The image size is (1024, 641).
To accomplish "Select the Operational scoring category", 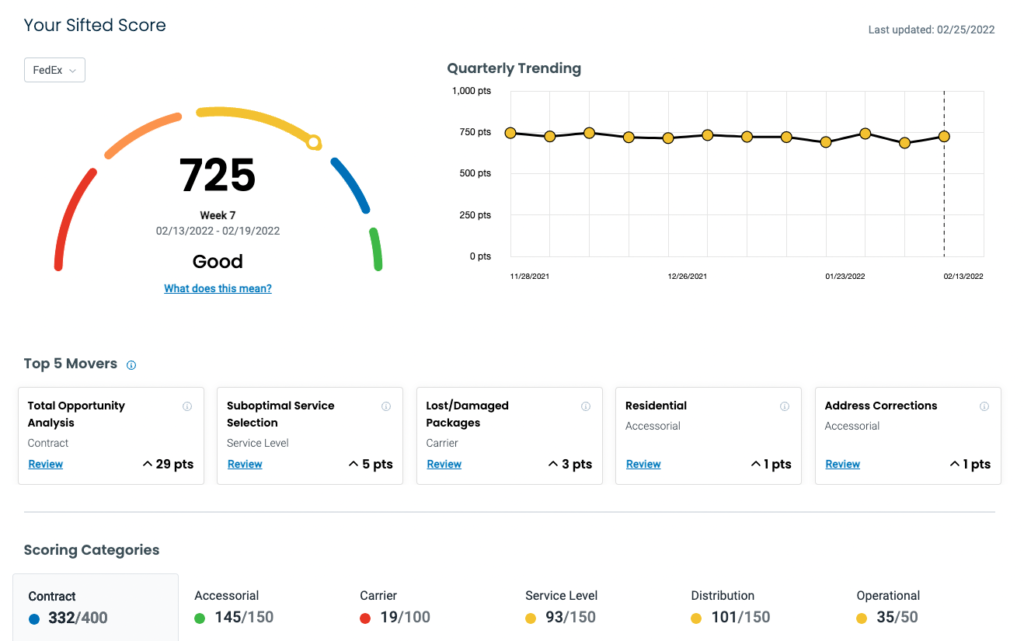I will click(x=887, y=606).
